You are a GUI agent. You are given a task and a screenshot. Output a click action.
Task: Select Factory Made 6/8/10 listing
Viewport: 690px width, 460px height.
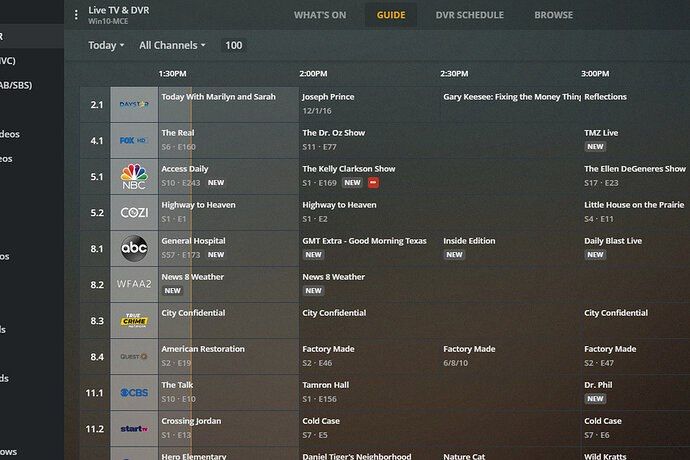(510, 357)
